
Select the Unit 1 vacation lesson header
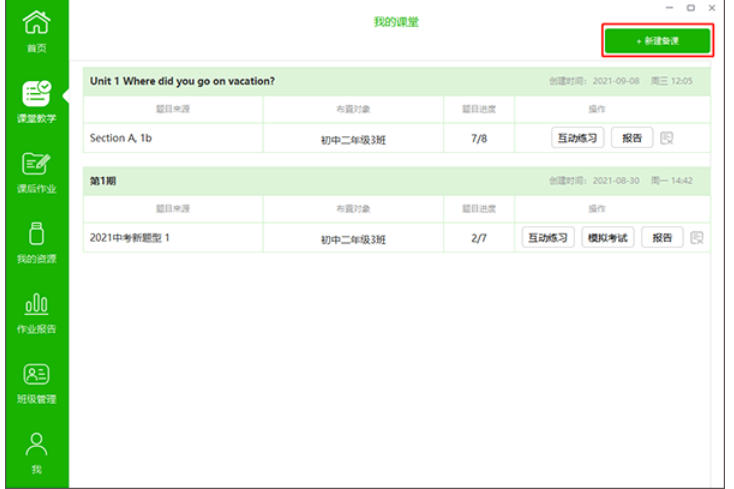[183, 81]
